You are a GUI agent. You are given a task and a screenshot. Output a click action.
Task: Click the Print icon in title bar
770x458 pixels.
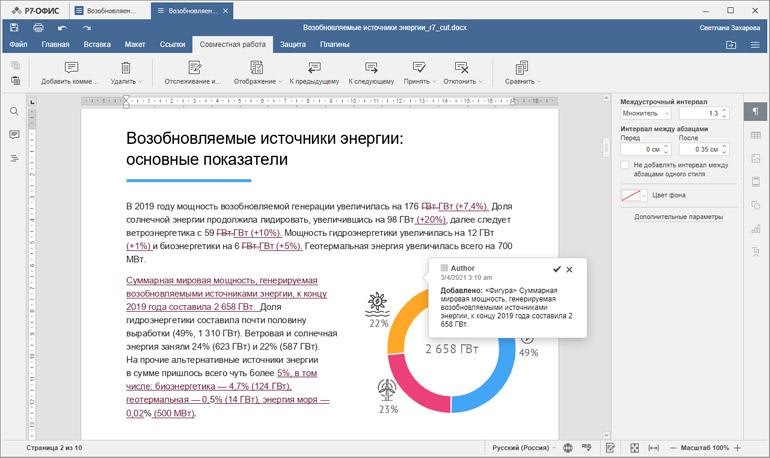pos(37,28)
